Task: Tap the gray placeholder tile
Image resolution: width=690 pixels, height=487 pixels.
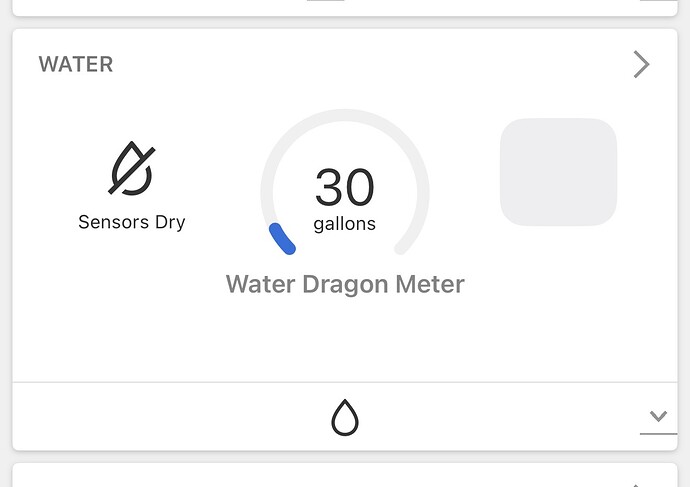Action: click(x=558, y=172)
